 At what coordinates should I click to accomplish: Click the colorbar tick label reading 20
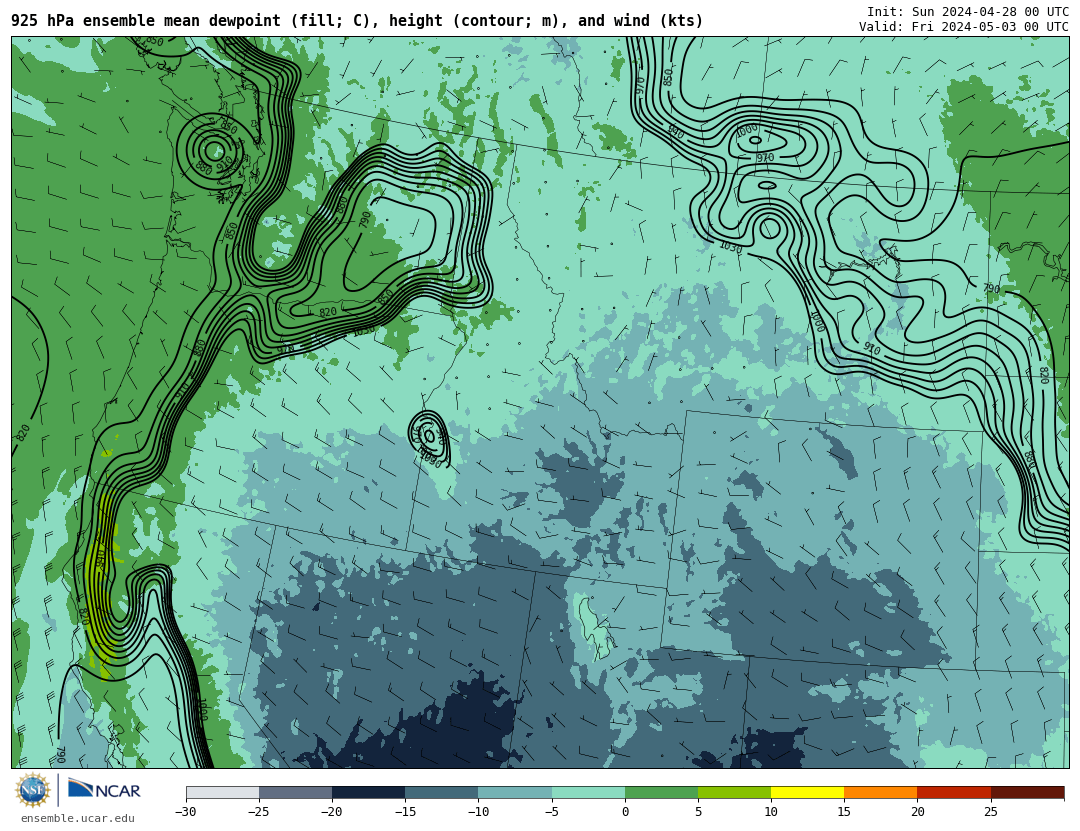[917, 812]
